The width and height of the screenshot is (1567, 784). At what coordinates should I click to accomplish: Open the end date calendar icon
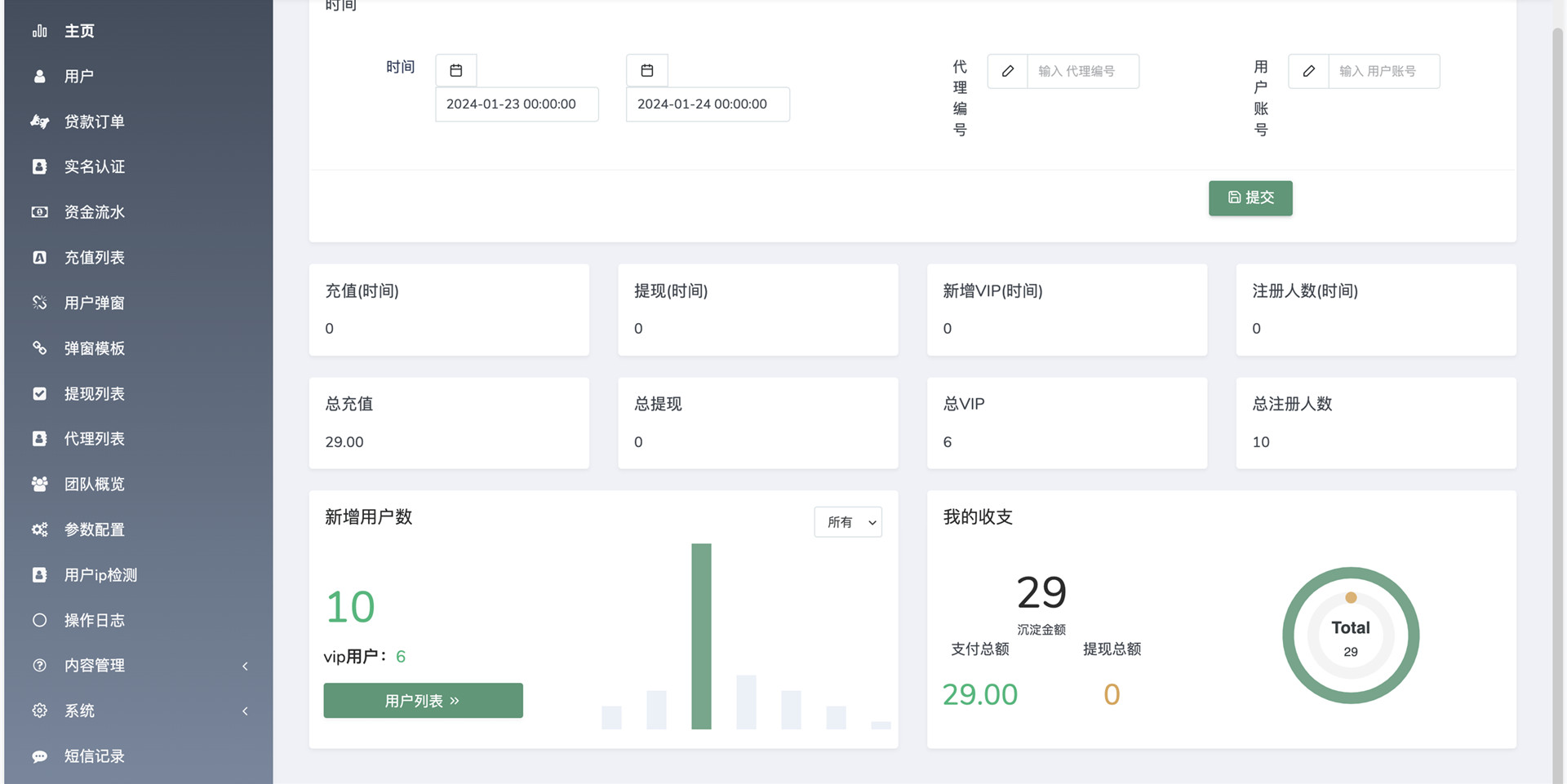click(x=647, y=71)
